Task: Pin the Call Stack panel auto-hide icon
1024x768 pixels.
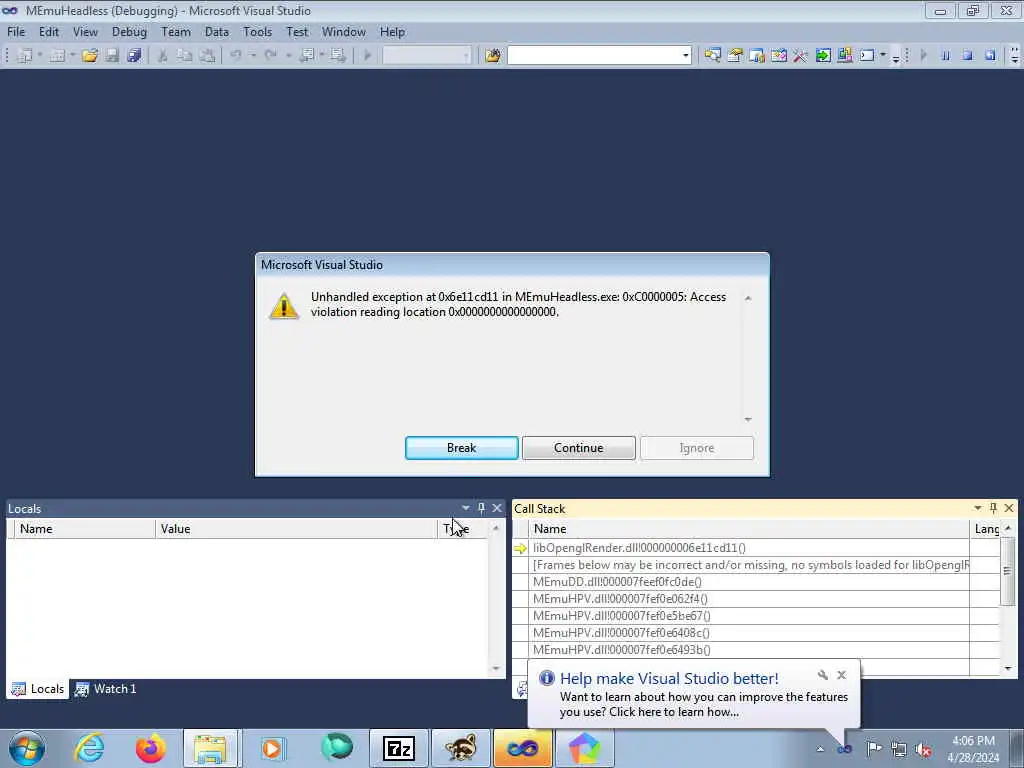Action: 993,508
